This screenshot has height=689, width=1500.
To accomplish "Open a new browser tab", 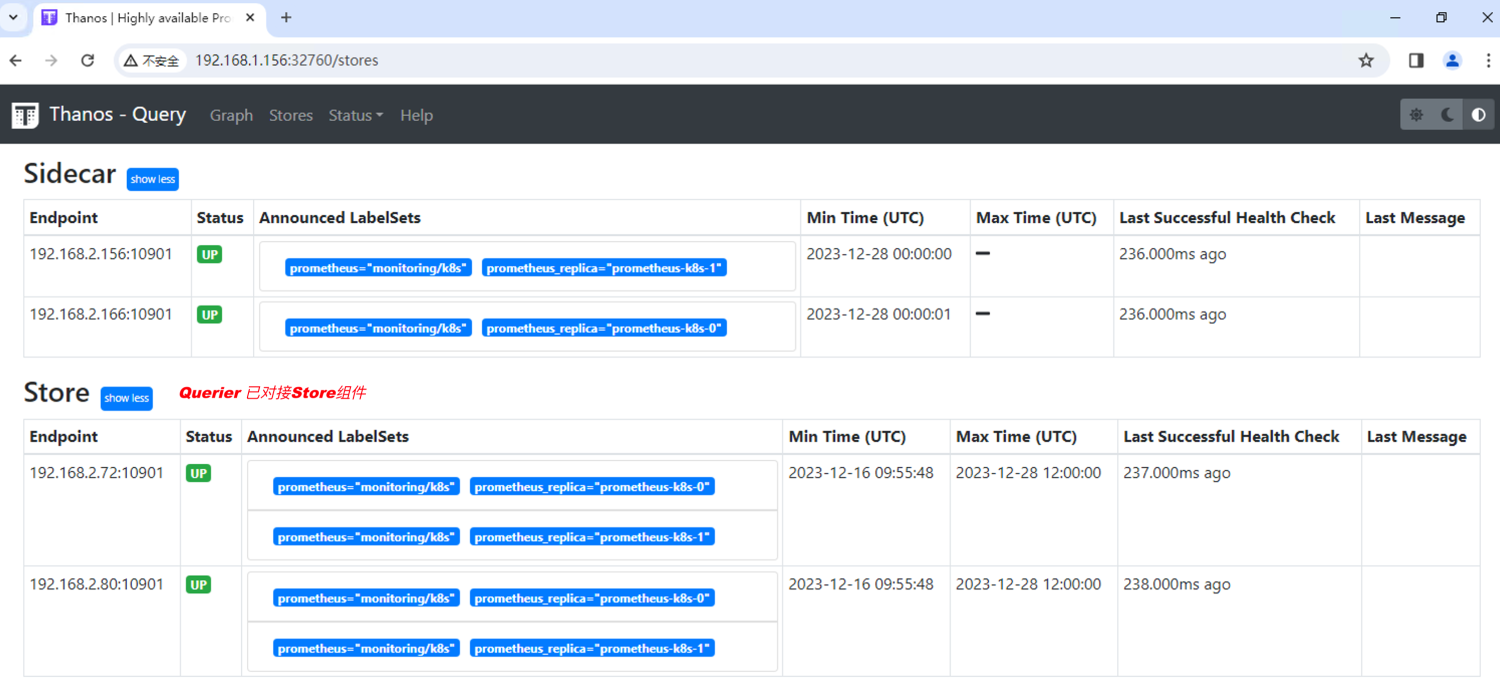I will pos(286,17).
